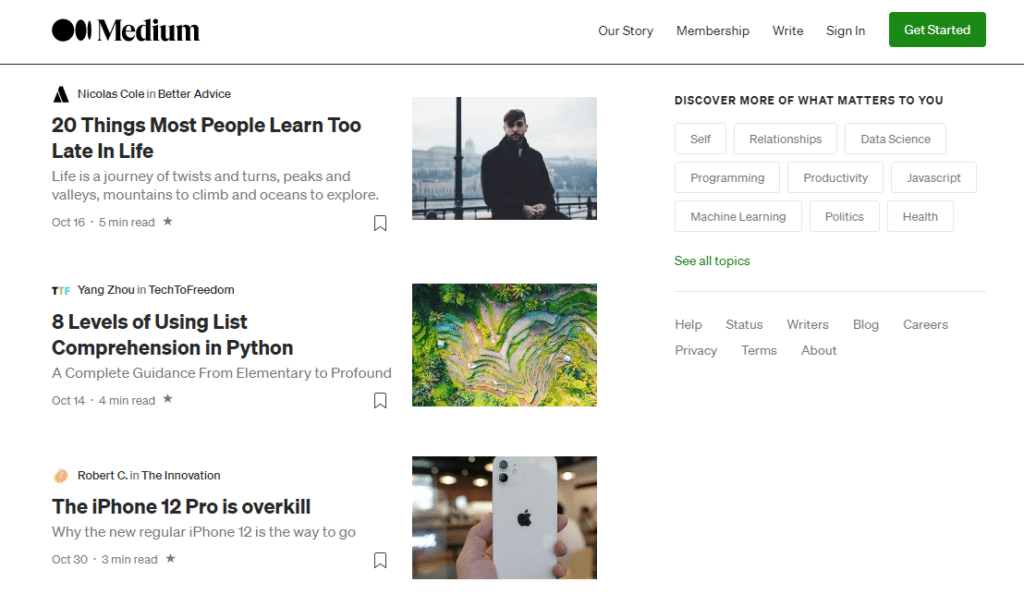Click the 'Discover more of what matters' heading
Screen dimensions: 1024x594
pyautogui.click(x=808, y=101)
